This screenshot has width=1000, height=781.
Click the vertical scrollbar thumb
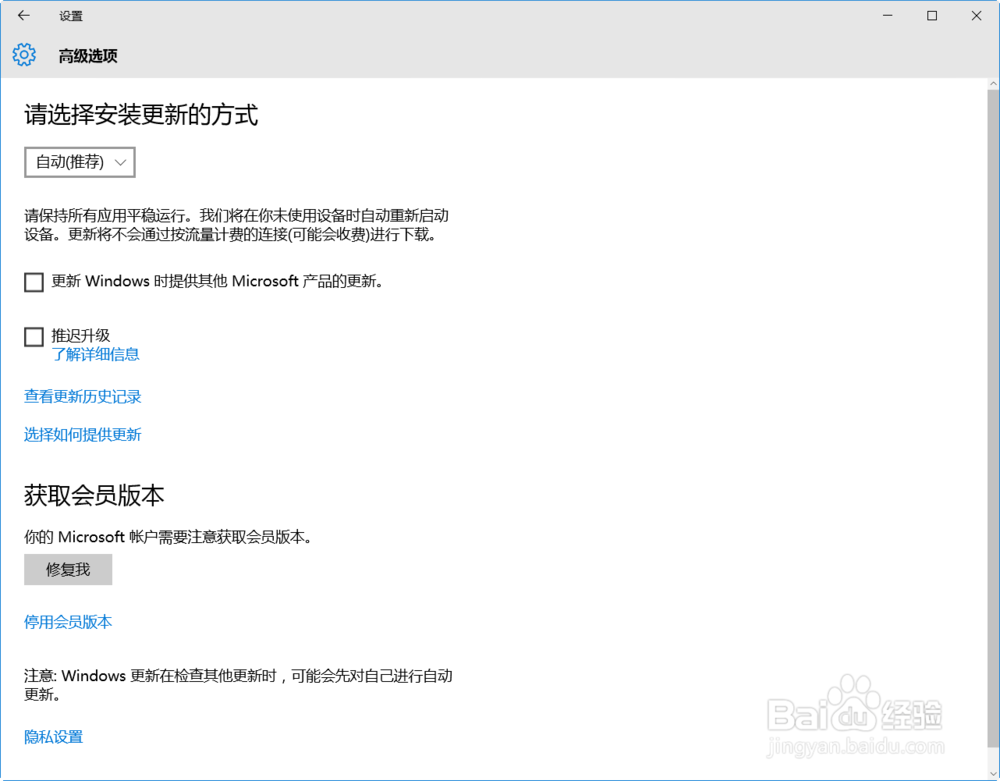[x=993, y=418]
